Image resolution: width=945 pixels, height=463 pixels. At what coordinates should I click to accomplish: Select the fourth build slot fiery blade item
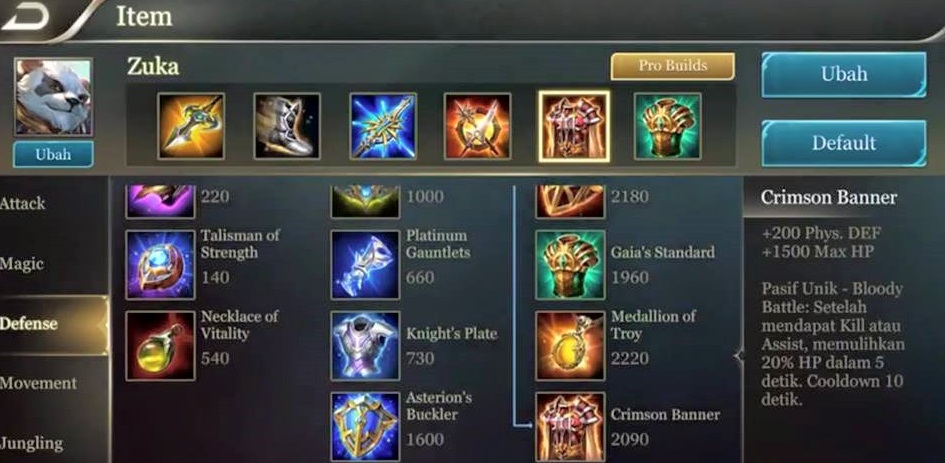click(x=477, y=126)
